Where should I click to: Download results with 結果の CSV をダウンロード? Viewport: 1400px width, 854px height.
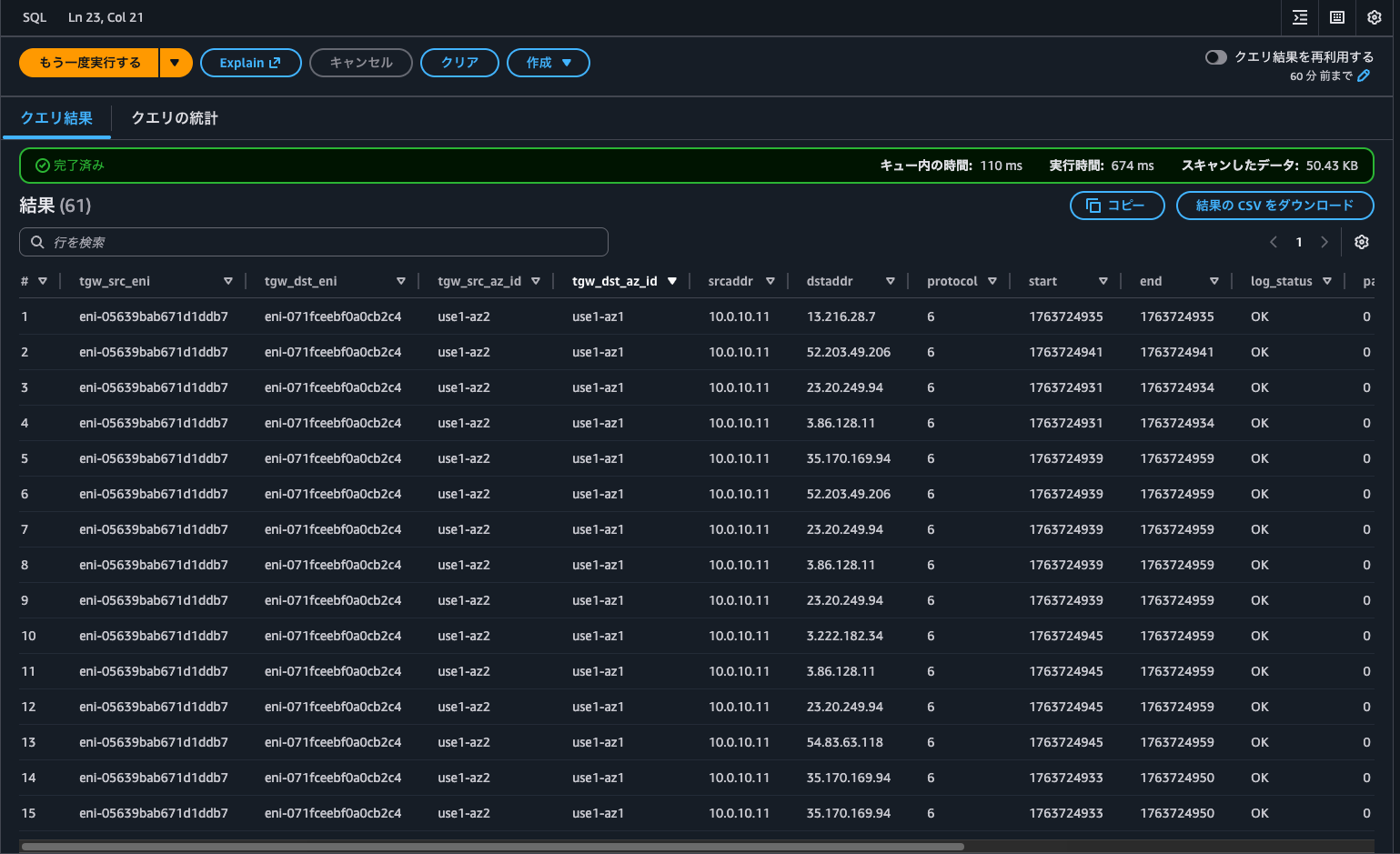pos(1274,206)
